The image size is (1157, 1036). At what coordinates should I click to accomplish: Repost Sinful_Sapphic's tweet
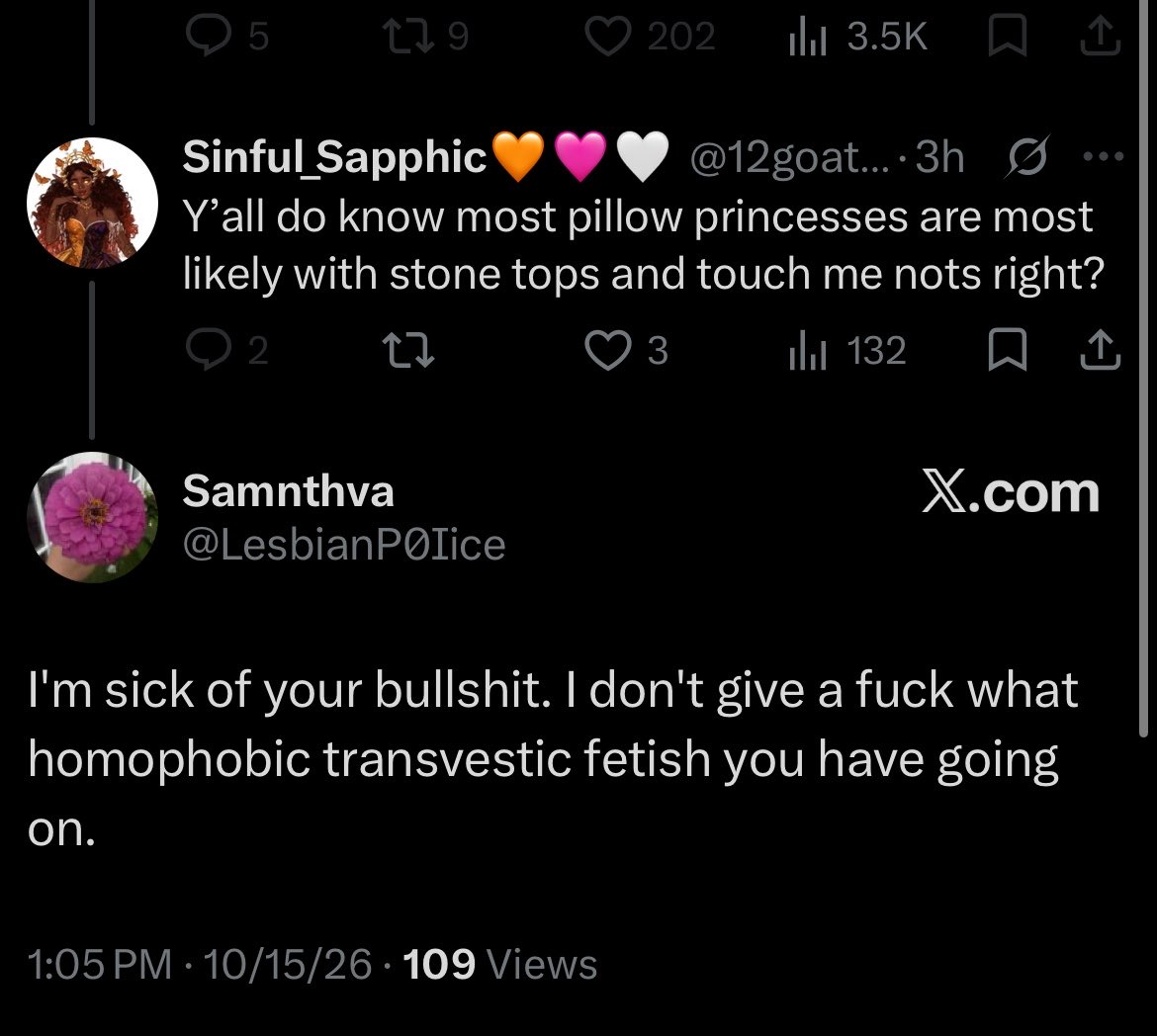408,351
